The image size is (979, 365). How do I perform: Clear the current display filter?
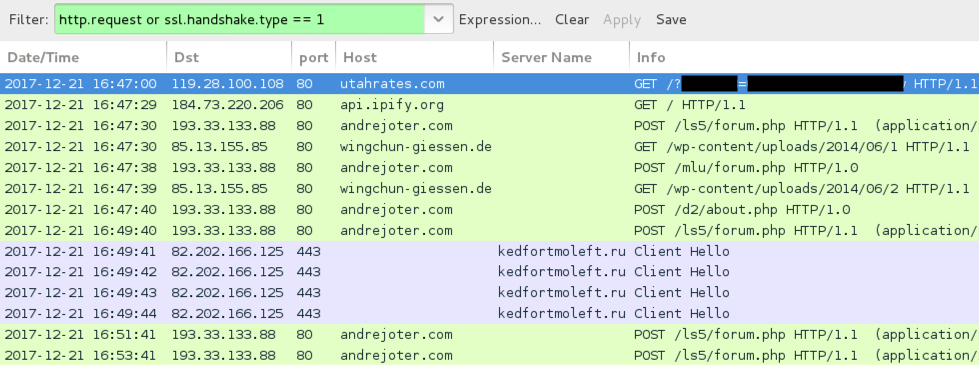point(572,19)
